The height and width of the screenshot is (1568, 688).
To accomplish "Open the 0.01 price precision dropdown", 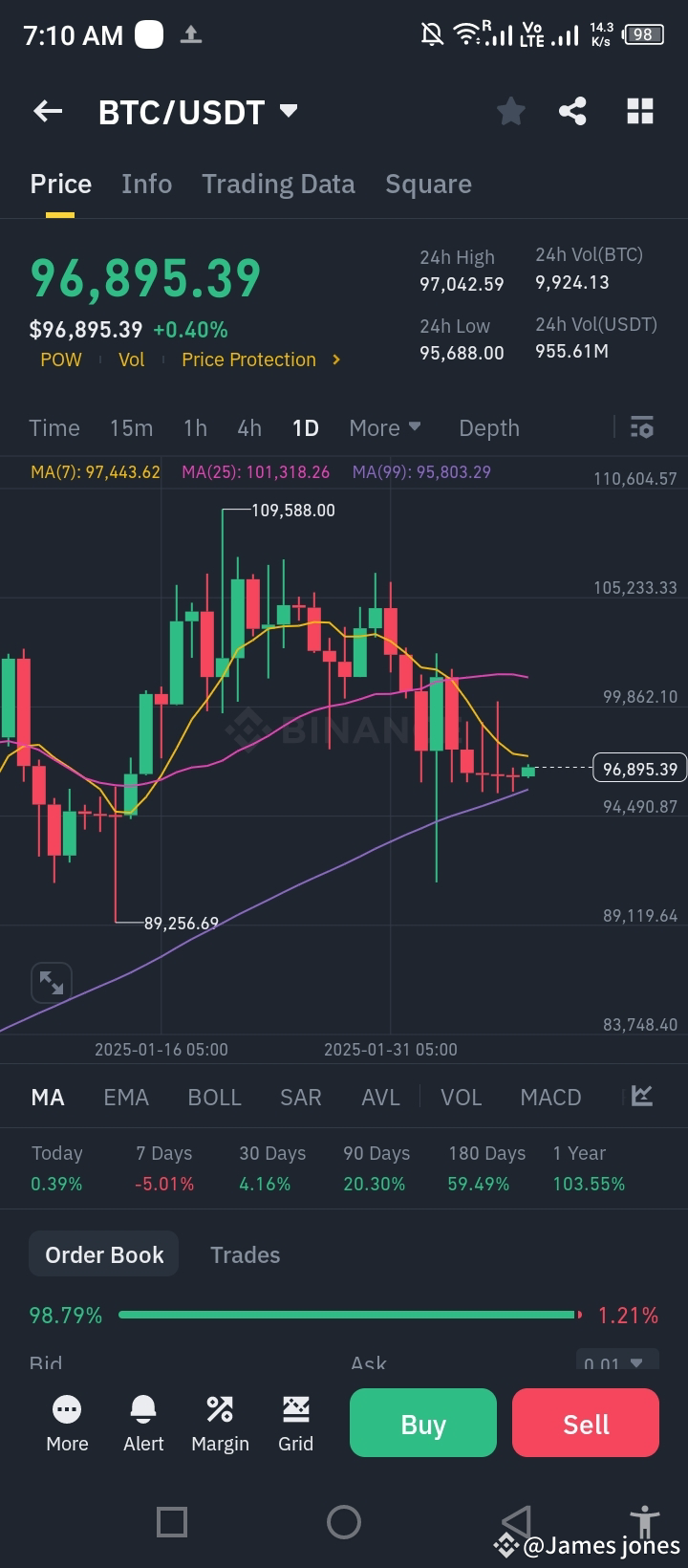I will pyautogui.click(x=617, y=1362).
